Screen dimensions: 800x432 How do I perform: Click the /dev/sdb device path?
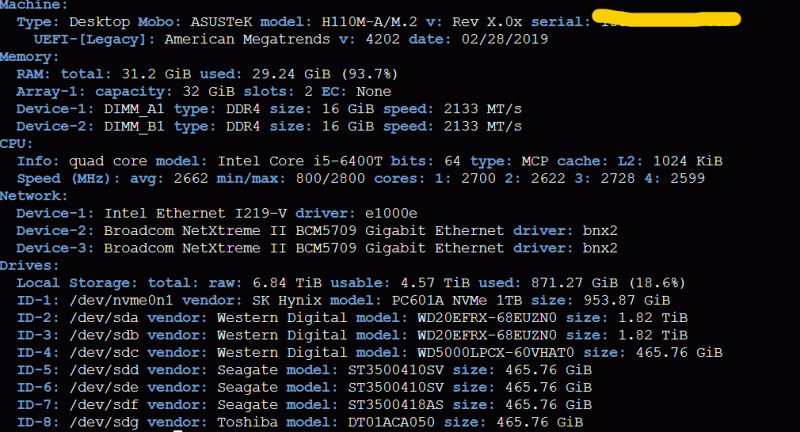point(104,335)
